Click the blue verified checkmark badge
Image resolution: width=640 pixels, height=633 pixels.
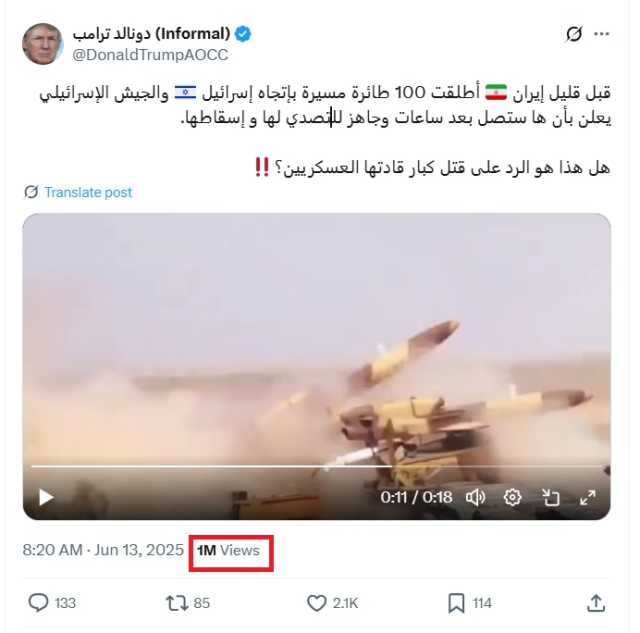click(243, 34)
